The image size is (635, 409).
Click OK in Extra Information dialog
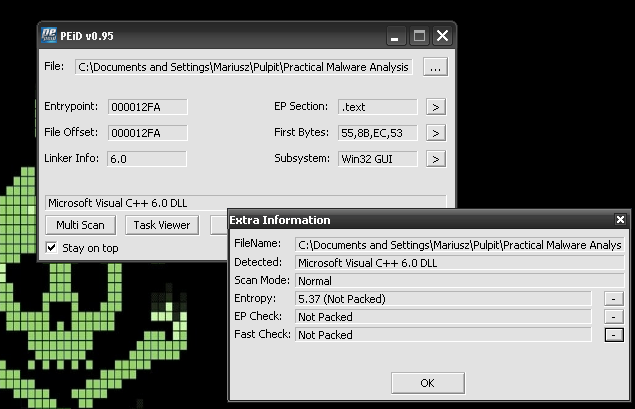click(428, 383)
